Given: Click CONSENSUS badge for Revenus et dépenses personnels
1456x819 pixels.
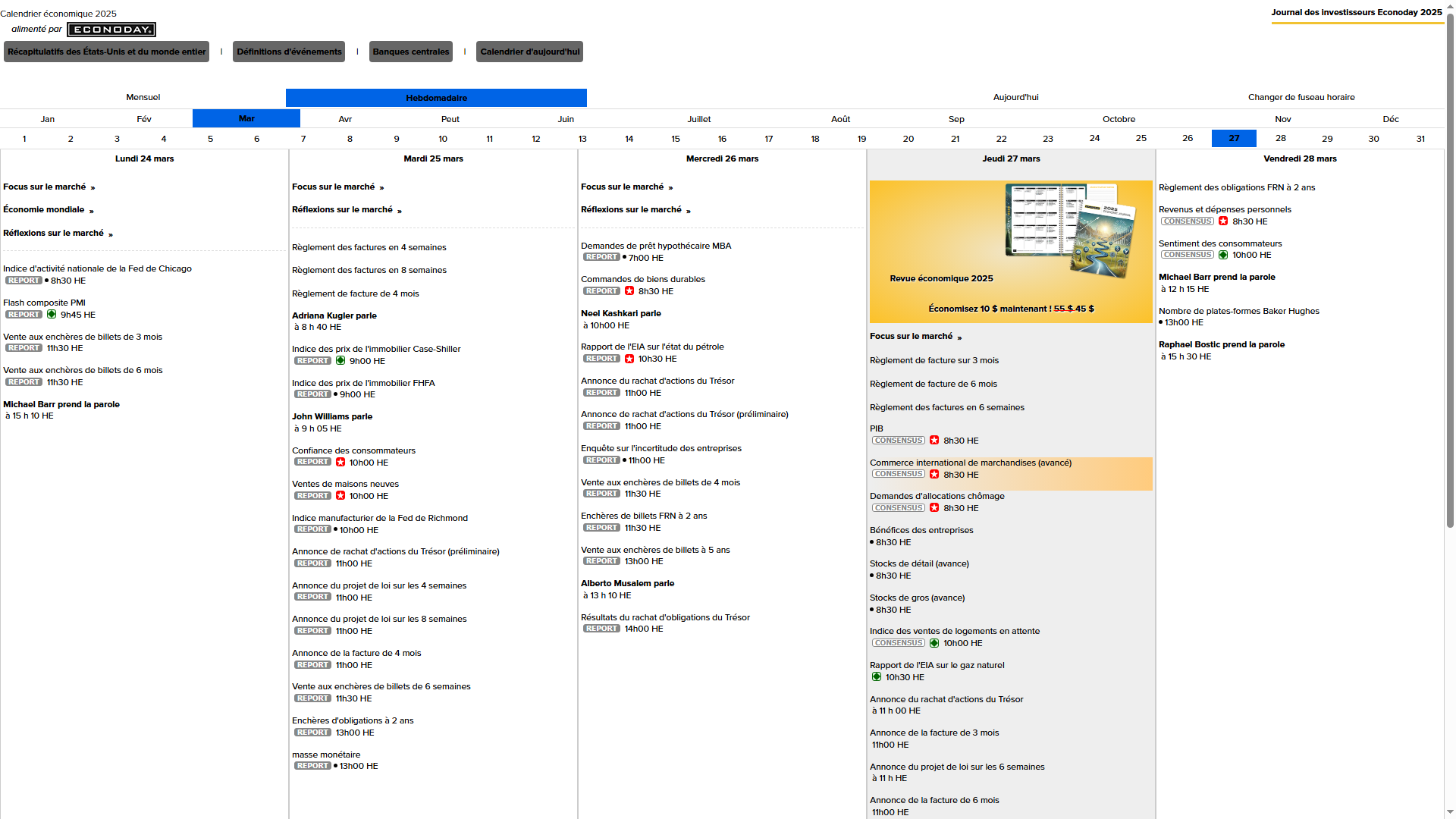Looking at the screenshot, I should pyautogui.click(x=1187, y=221).
